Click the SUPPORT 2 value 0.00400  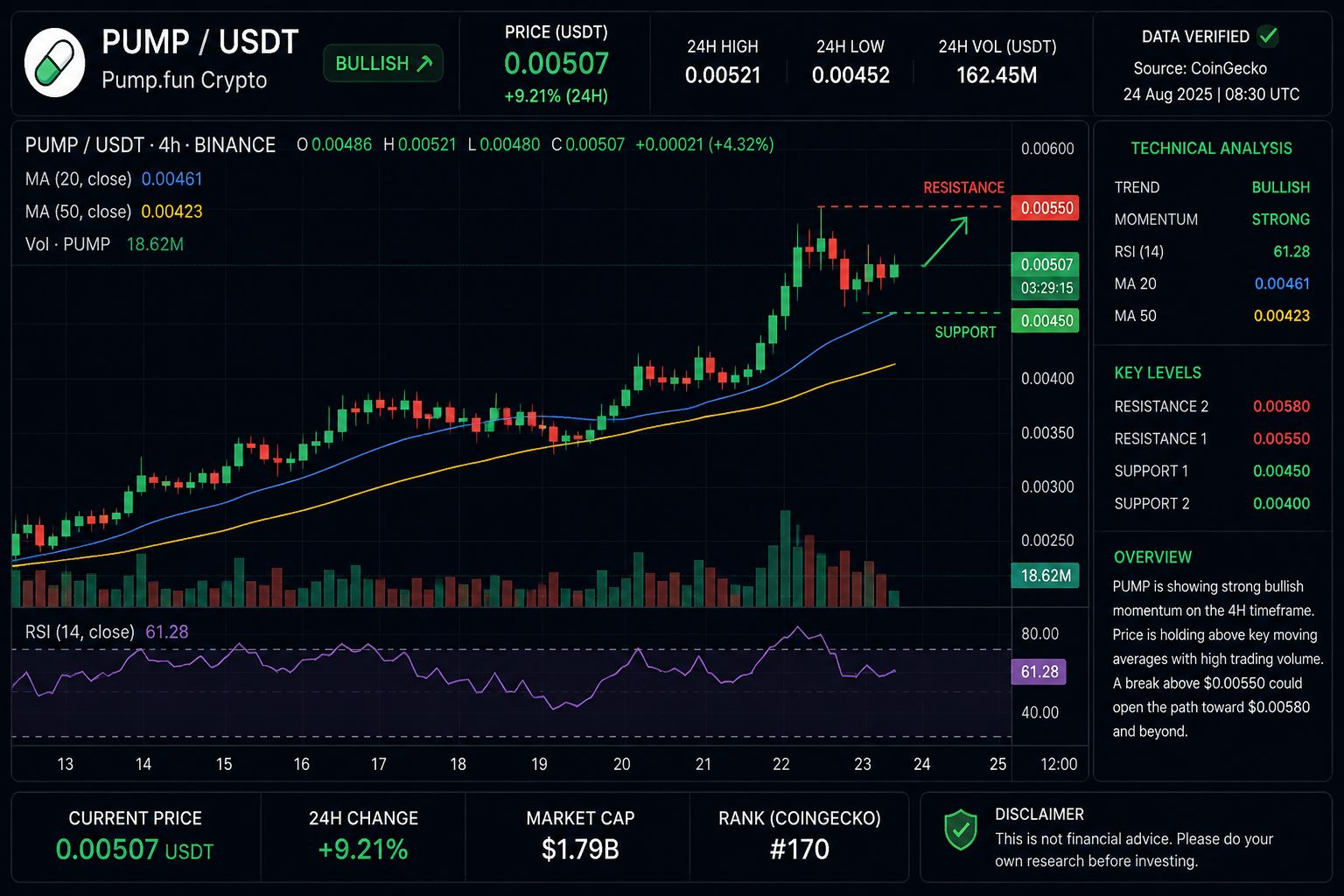[1282, 503]
